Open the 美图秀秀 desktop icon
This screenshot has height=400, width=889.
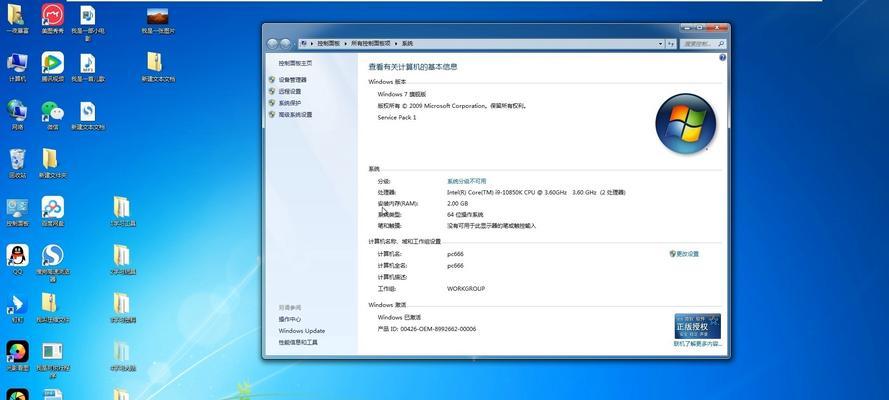53,19
